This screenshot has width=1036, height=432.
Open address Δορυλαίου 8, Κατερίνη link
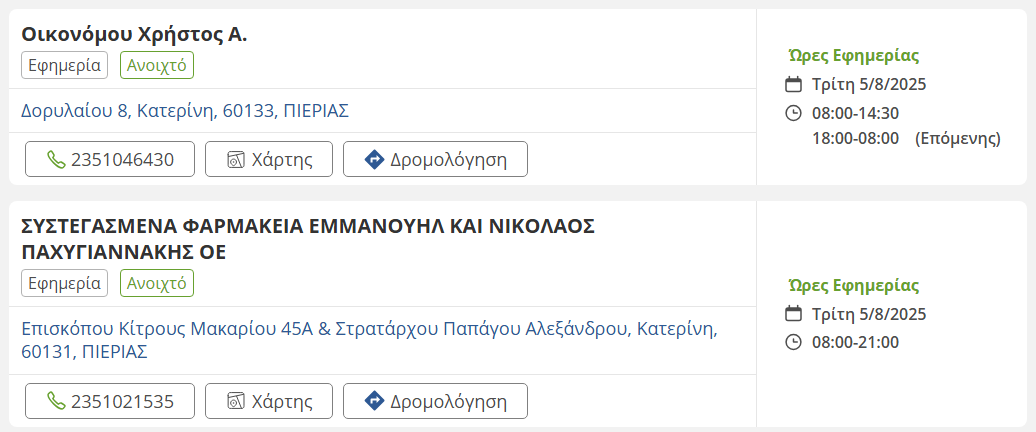(x=185, y=110)
